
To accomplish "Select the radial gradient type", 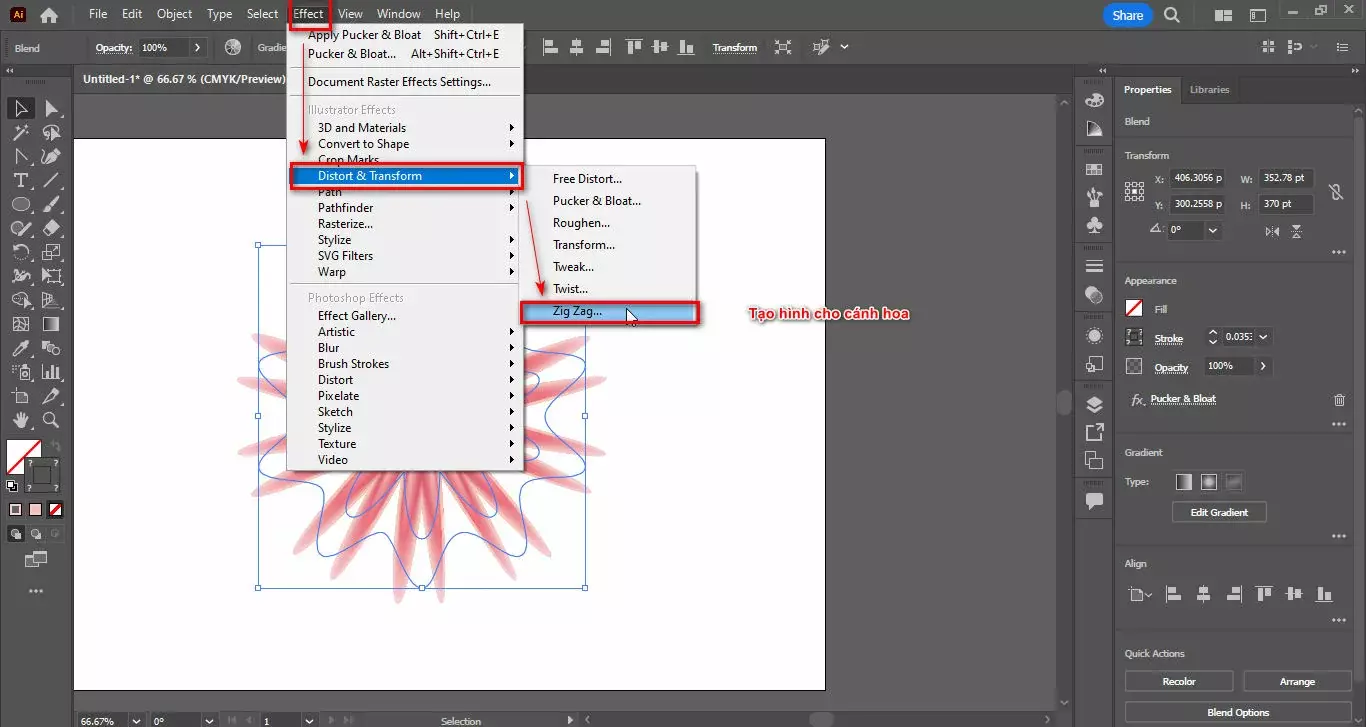I will pyautogui.click(x=1209, y=481).
